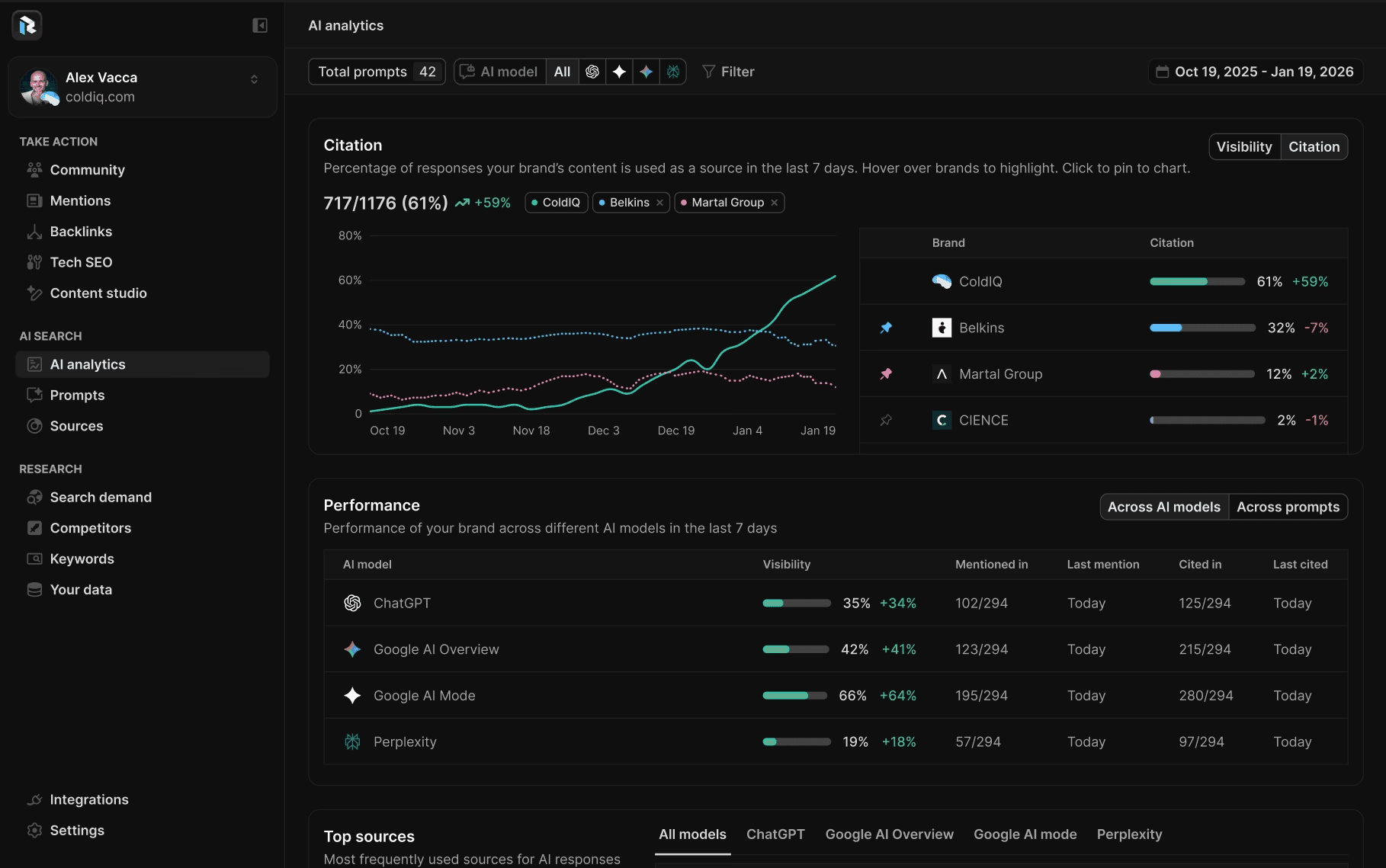1386x868 pixels.
Task: Click the Total prompts 42 button
Action: point(377,72)
